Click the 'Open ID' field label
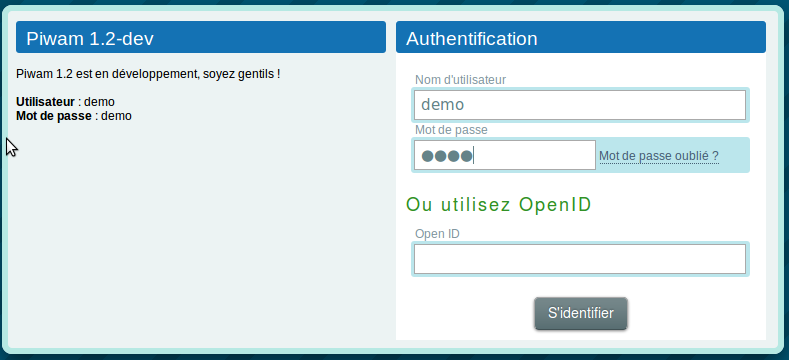Image resolution: width=789 pixels, height=360 pixels. point(437,234)
